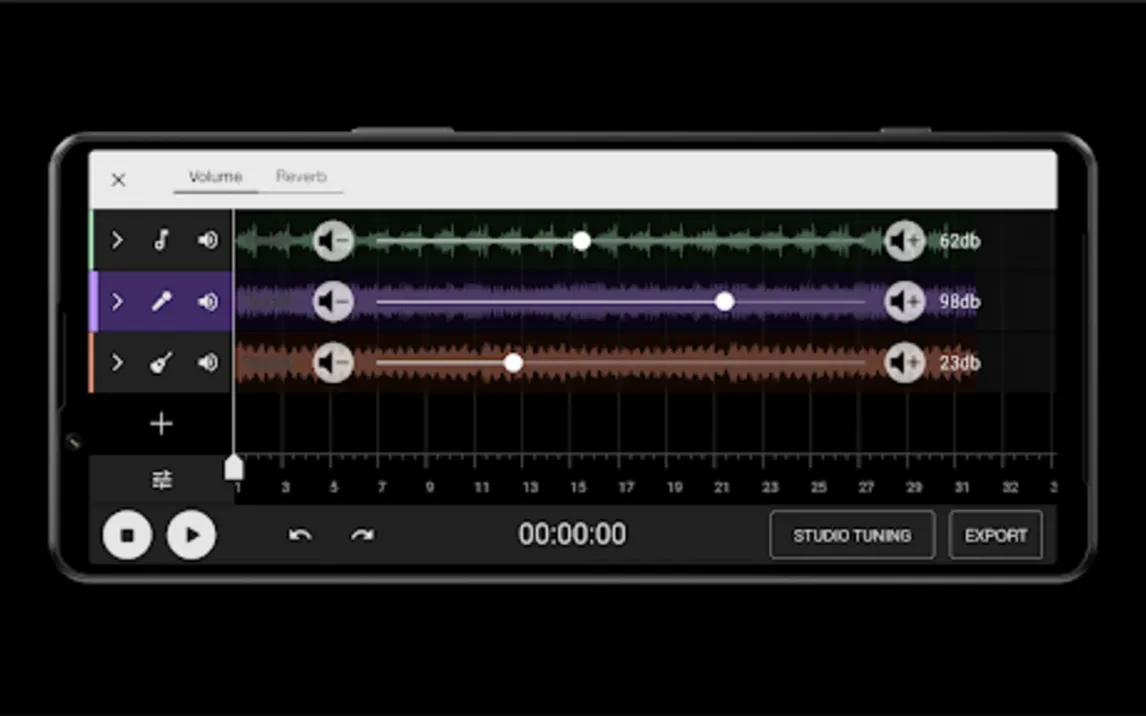
Task: Select the microphone vocal track icon
Action: pos(161,301)
